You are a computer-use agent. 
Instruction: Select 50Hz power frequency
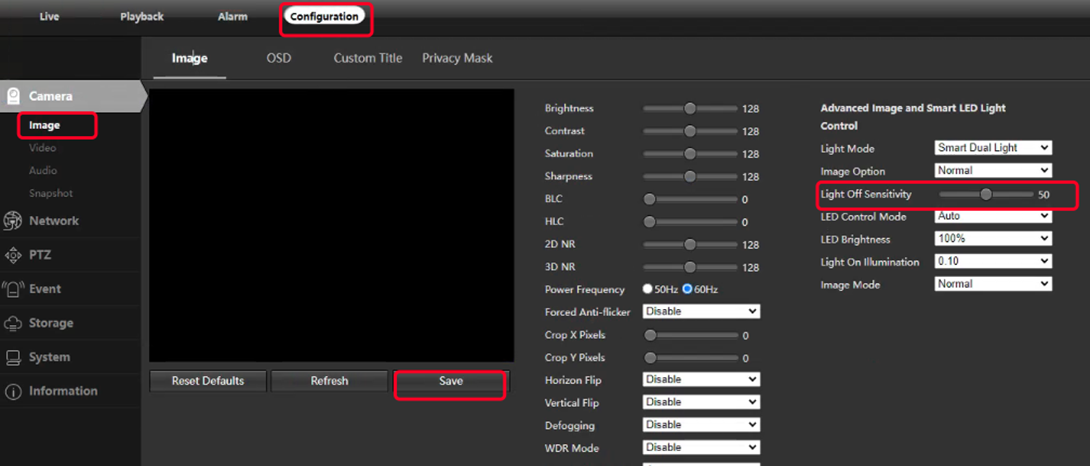coord(648,289)
